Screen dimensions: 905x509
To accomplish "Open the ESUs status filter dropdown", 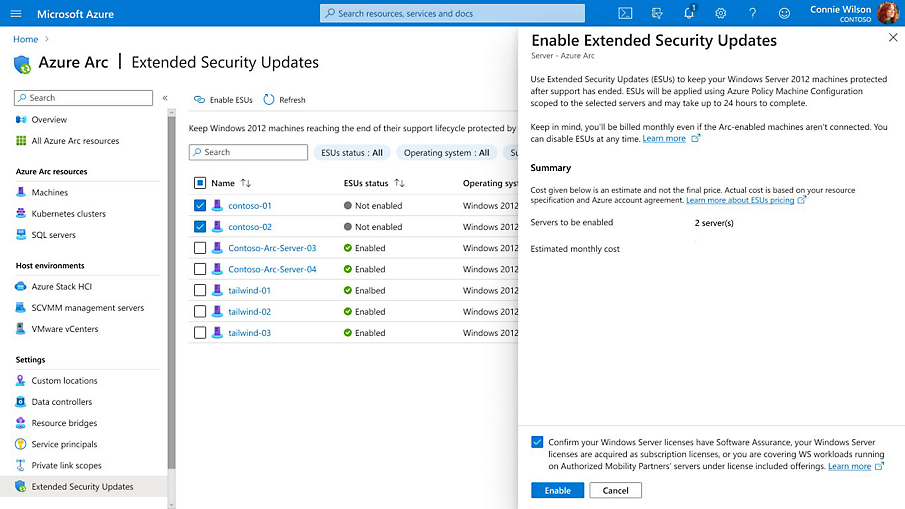I will click(x=351, y=153).
